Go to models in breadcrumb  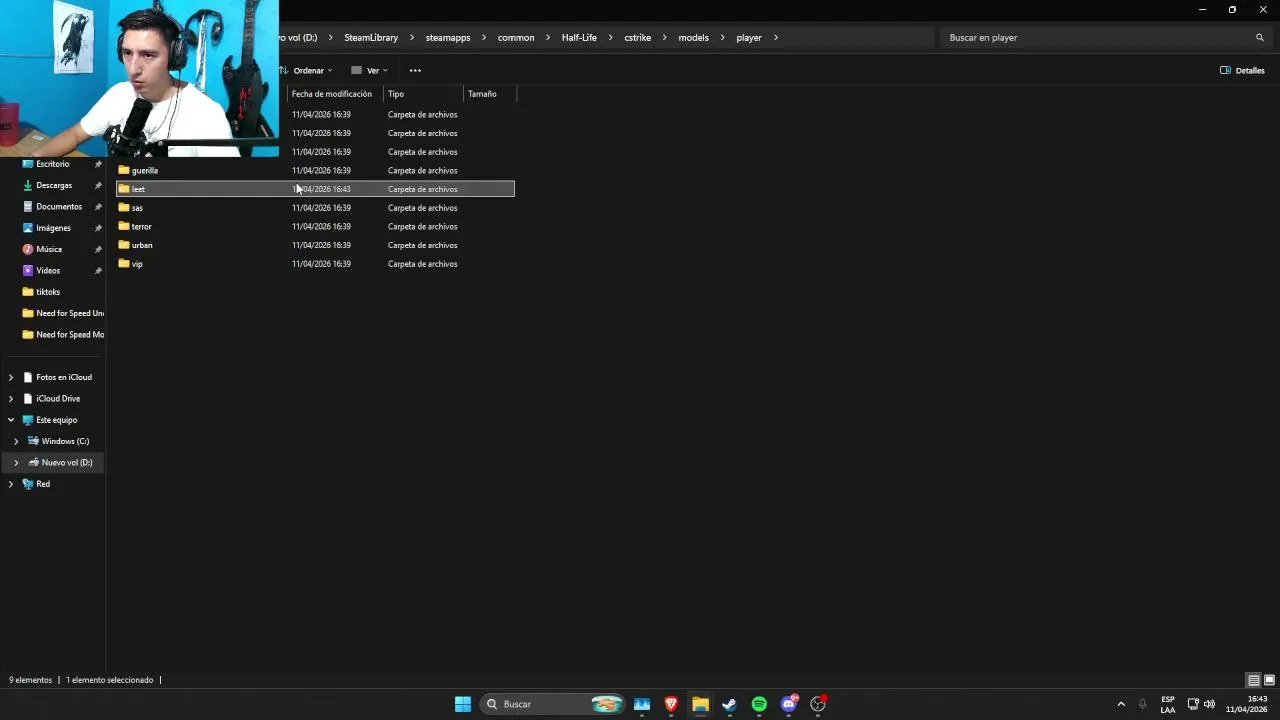pyautogui.click(x=694, y=37)
